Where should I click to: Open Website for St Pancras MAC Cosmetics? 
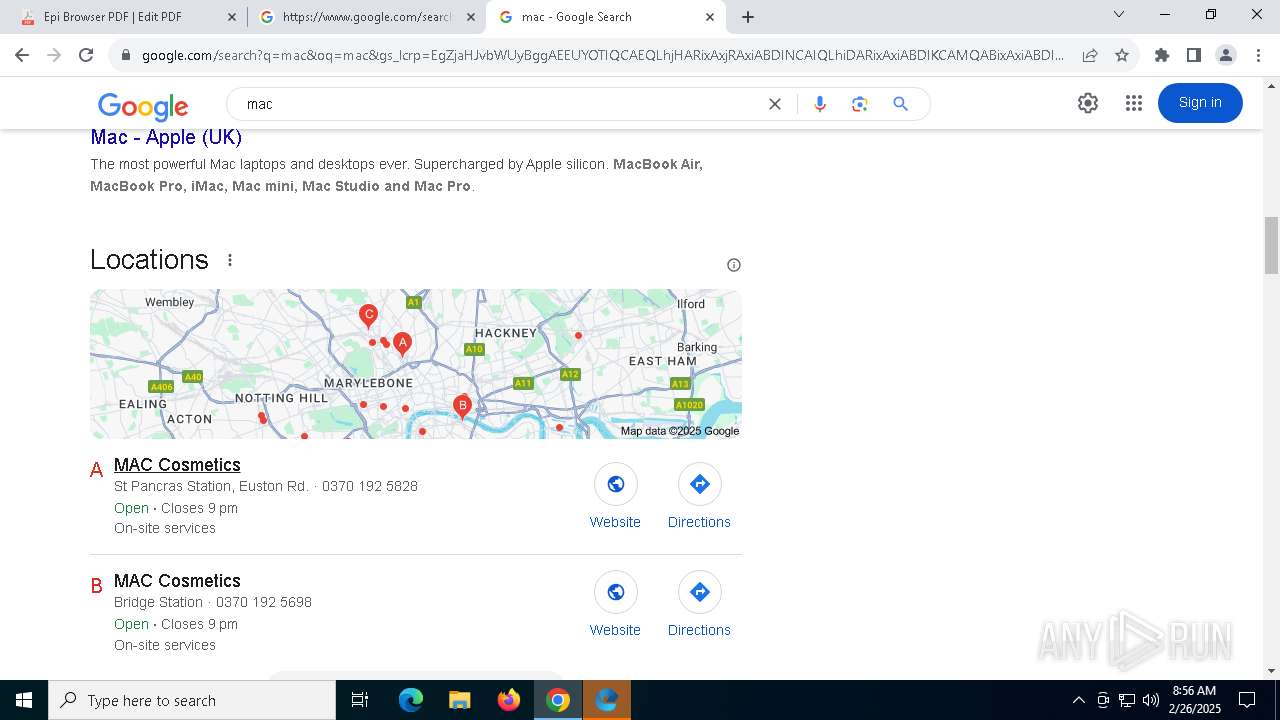tap(615, 498)
